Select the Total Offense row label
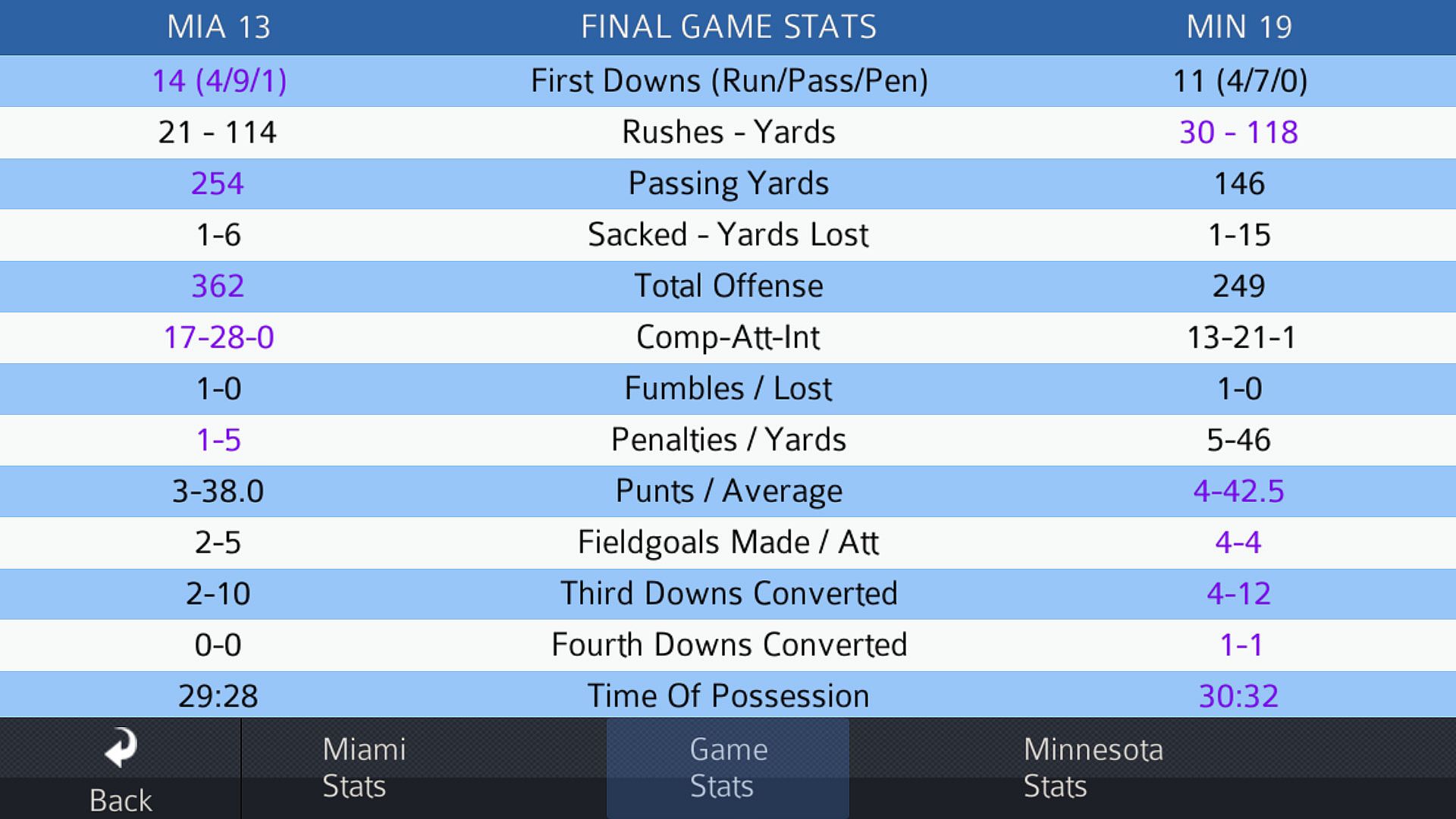The height and width of the screenshot is (819, 1456). 728,287
